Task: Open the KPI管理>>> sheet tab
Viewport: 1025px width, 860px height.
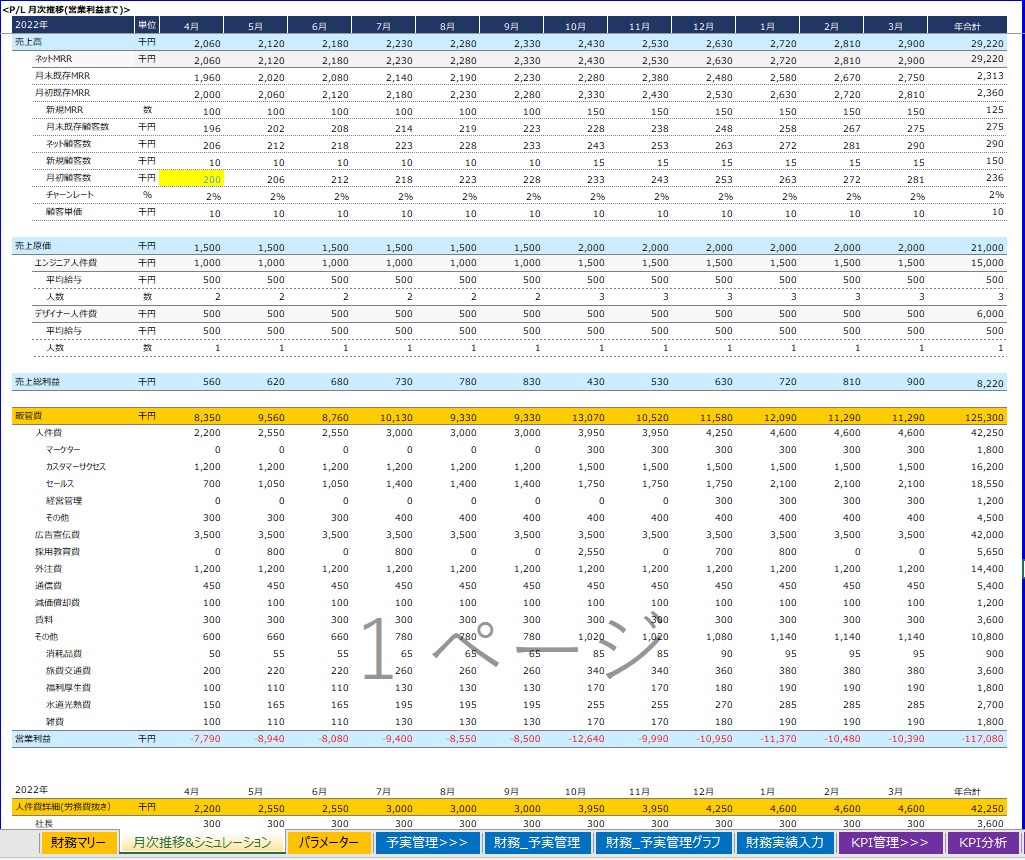Action: click(890, 843)
